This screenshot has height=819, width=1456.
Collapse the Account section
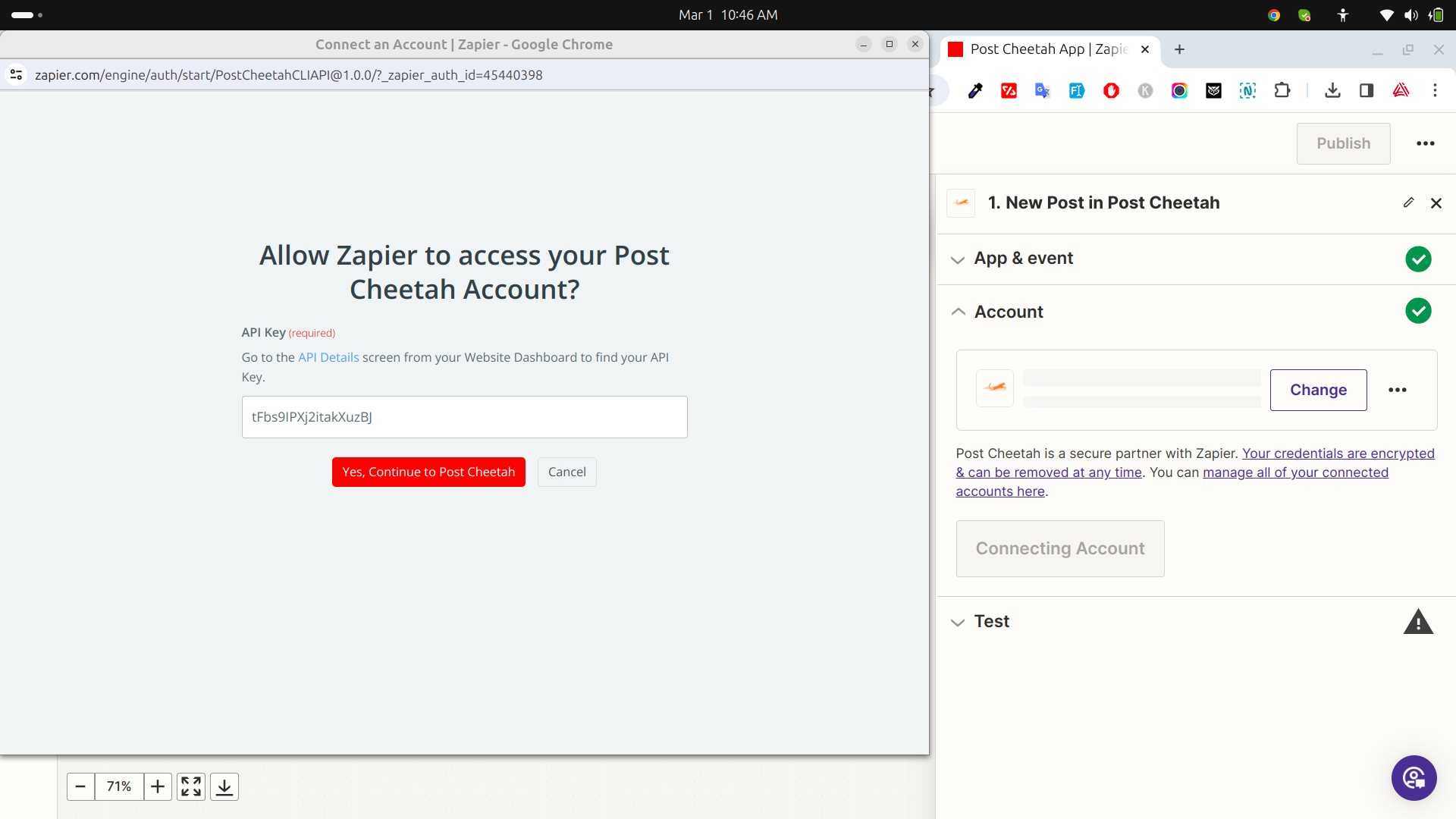pos(958,312)
